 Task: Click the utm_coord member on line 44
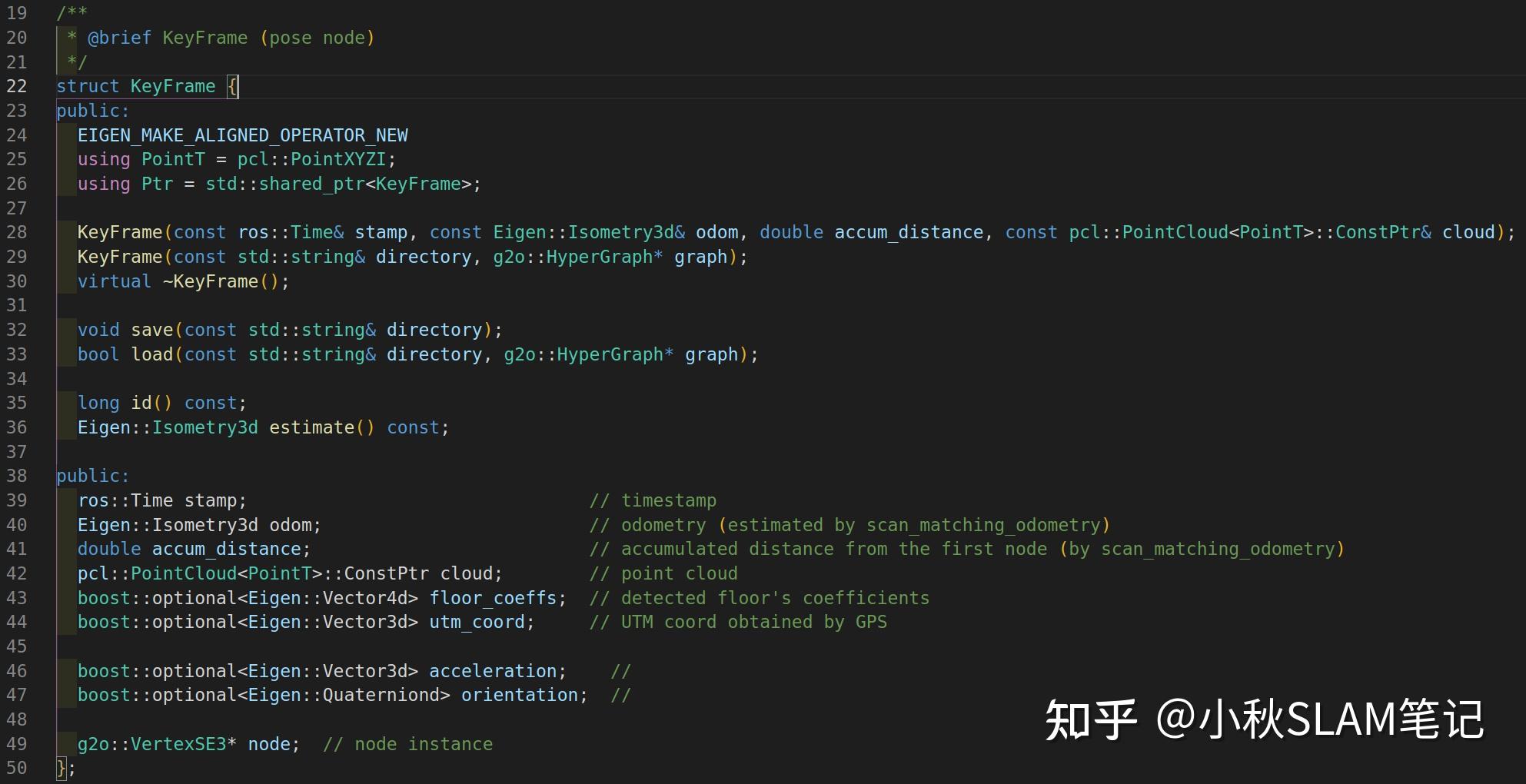click(477, 622)
